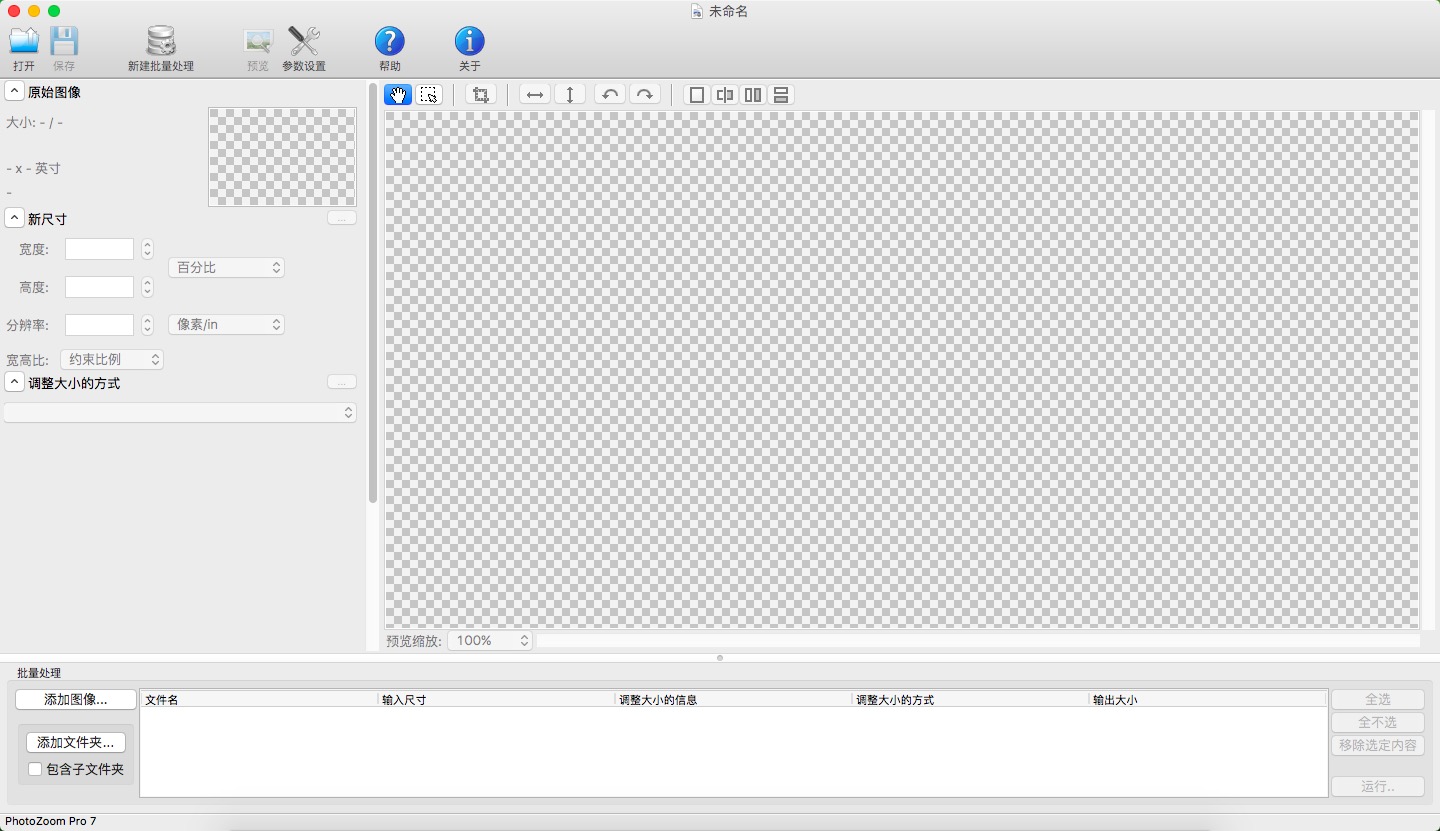This screenshot has height=831, width=1440.
Task: Click the blue Help question icon
Action: 389,42
